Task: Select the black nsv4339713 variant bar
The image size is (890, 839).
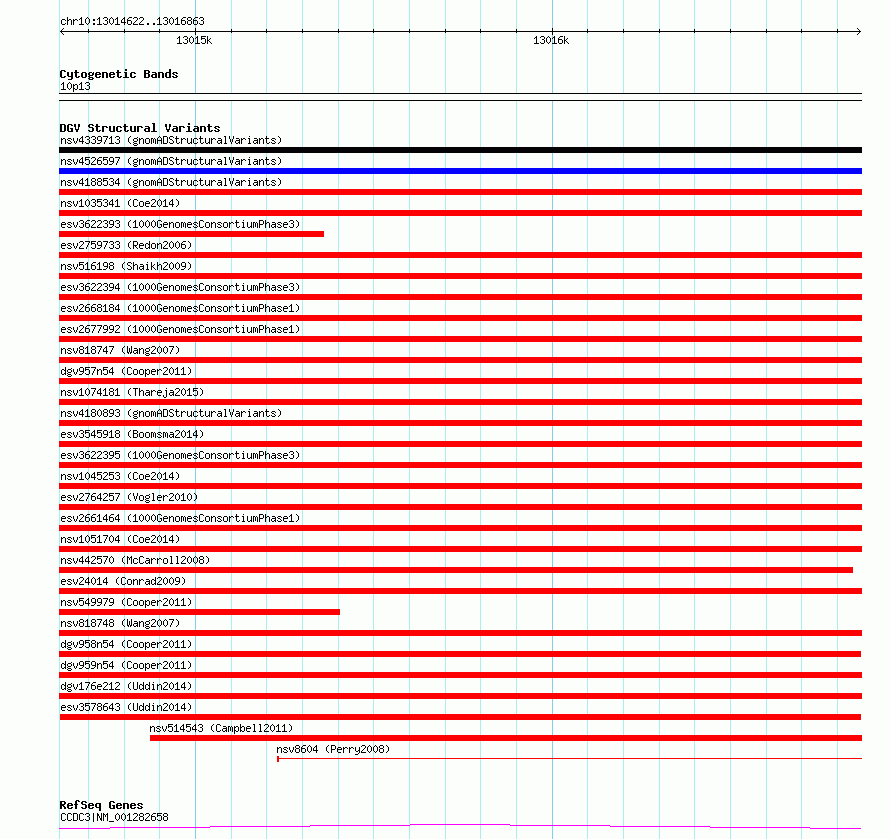Action: pyautogui.click(x=460, y=150)
